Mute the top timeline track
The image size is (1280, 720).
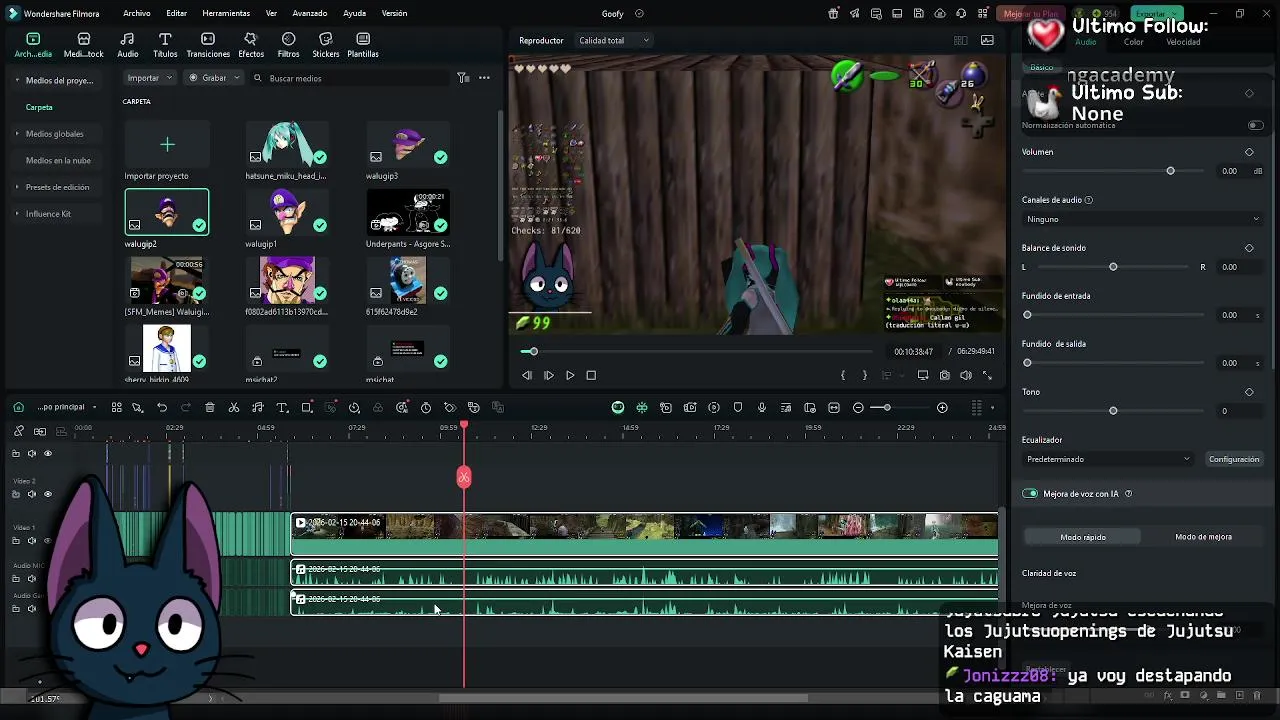tap(32, 453)
